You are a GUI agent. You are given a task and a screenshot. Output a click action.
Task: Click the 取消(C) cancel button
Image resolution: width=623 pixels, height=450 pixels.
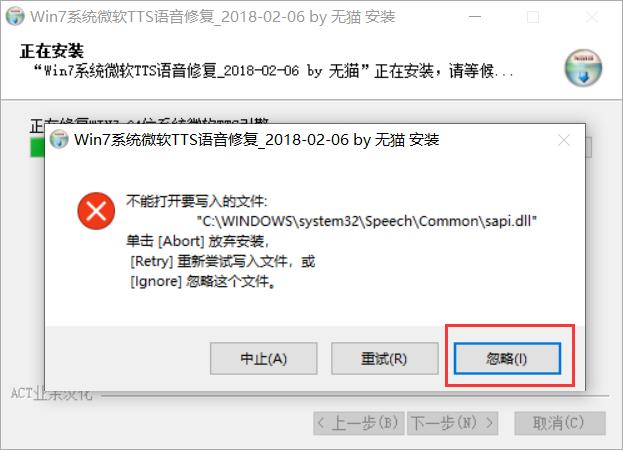click(560, 423)
